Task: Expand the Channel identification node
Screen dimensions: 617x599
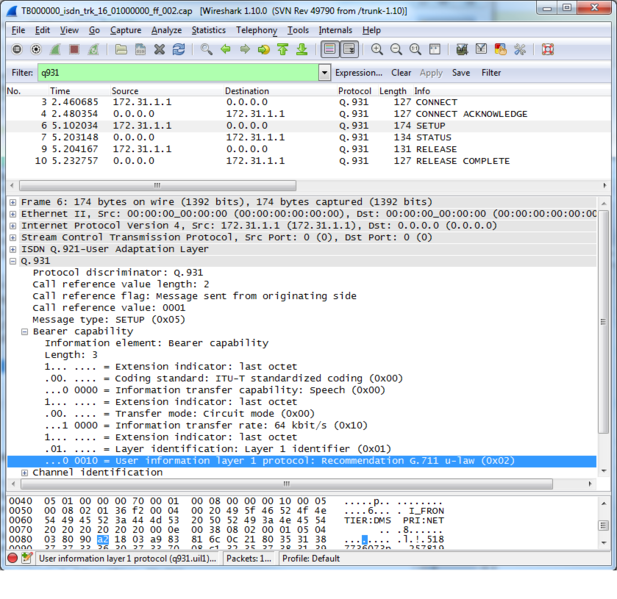Action: (x=24, y=473)
